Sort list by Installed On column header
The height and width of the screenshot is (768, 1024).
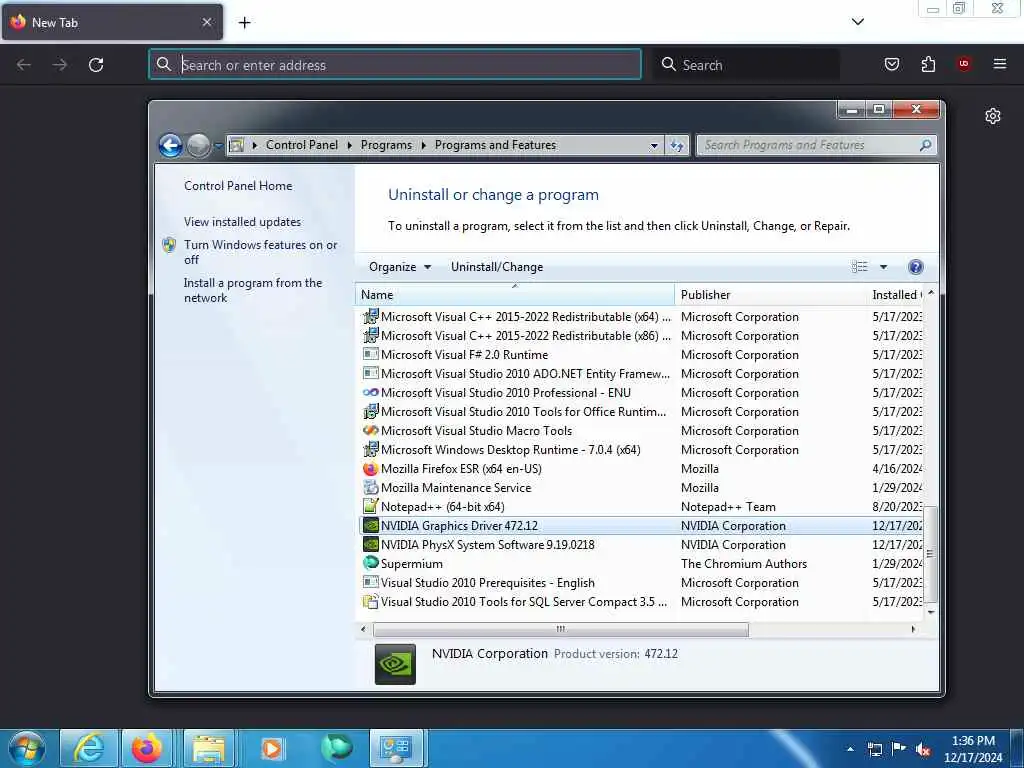896,295
